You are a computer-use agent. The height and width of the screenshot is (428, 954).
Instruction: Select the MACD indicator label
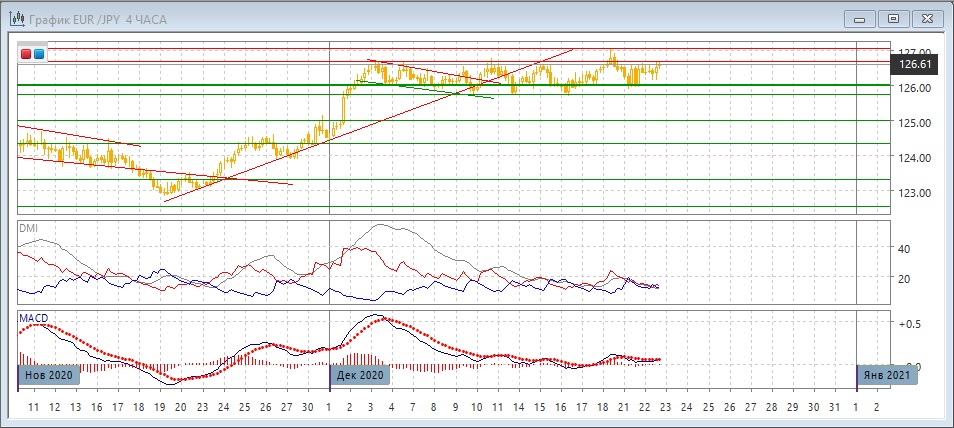pyautogui.click(x=33, y=318)
